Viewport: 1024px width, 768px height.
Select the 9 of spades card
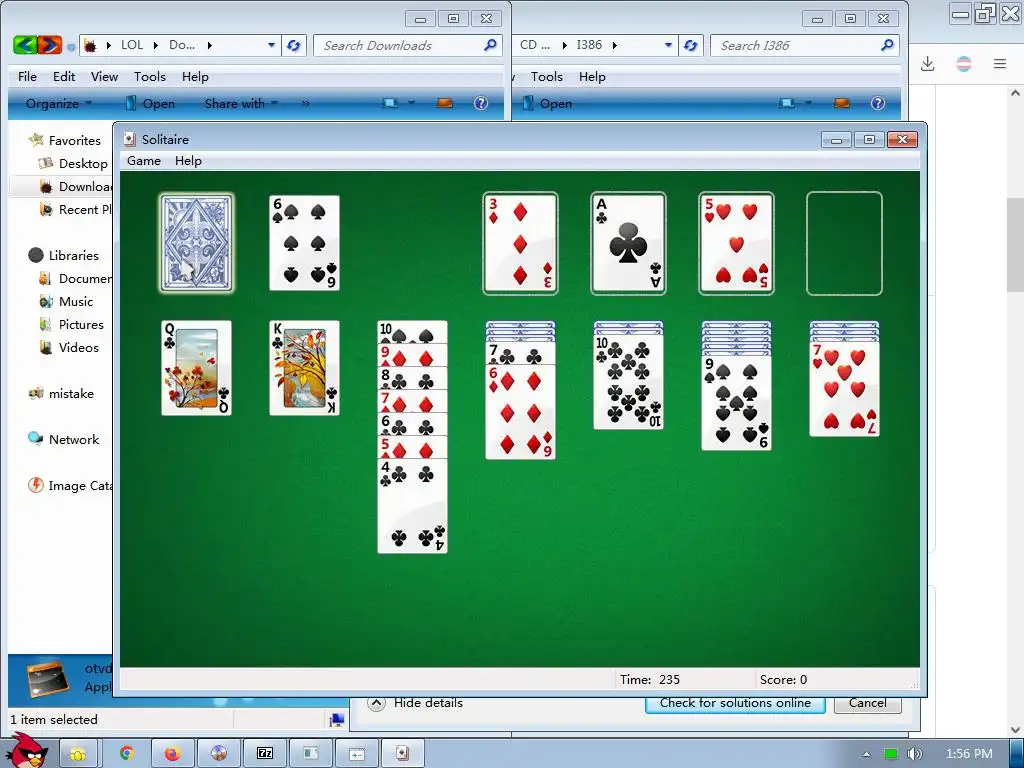point(736,403)
